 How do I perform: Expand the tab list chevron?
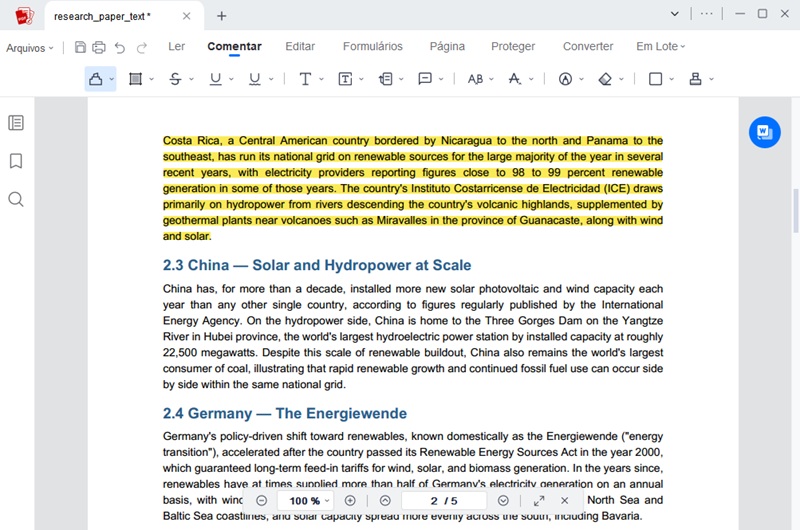click(674, 14)
